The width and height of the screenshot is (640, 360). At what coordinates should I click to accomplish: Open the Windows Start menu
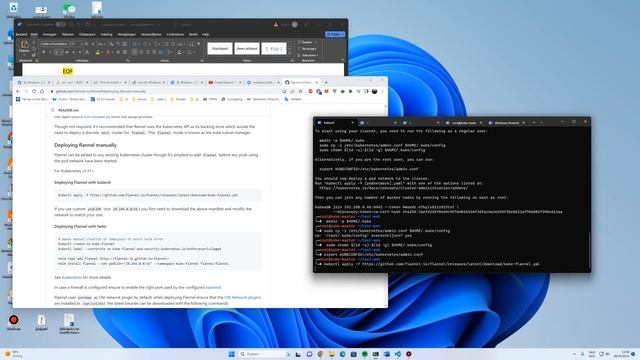[x=232, y=354]
